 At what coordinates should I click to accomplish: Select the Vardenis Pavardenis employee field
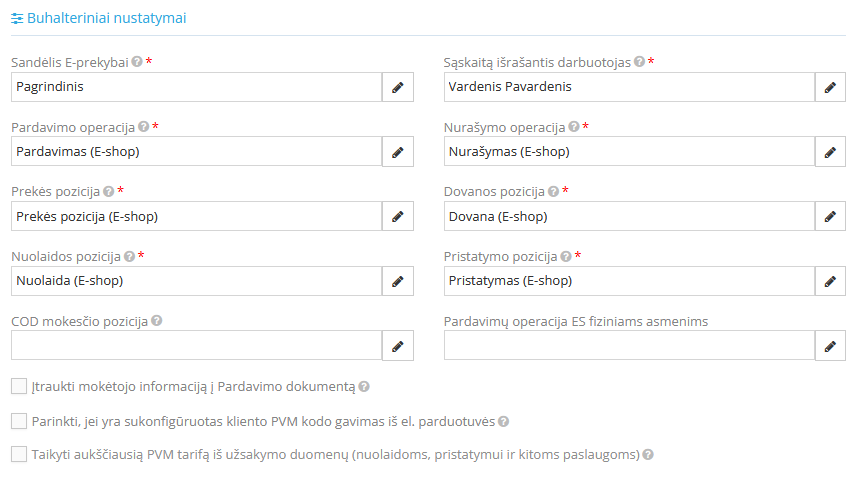[x=629, y=87]
